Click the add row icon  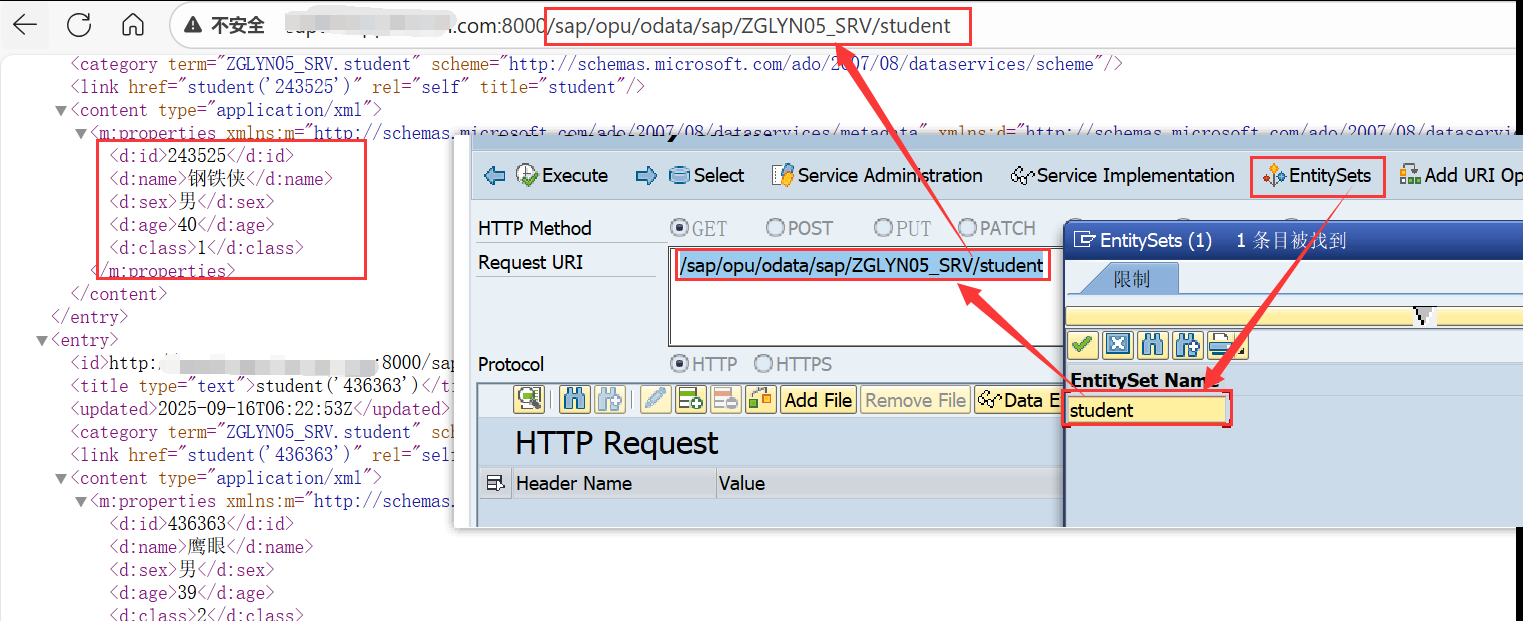point(690,400)
